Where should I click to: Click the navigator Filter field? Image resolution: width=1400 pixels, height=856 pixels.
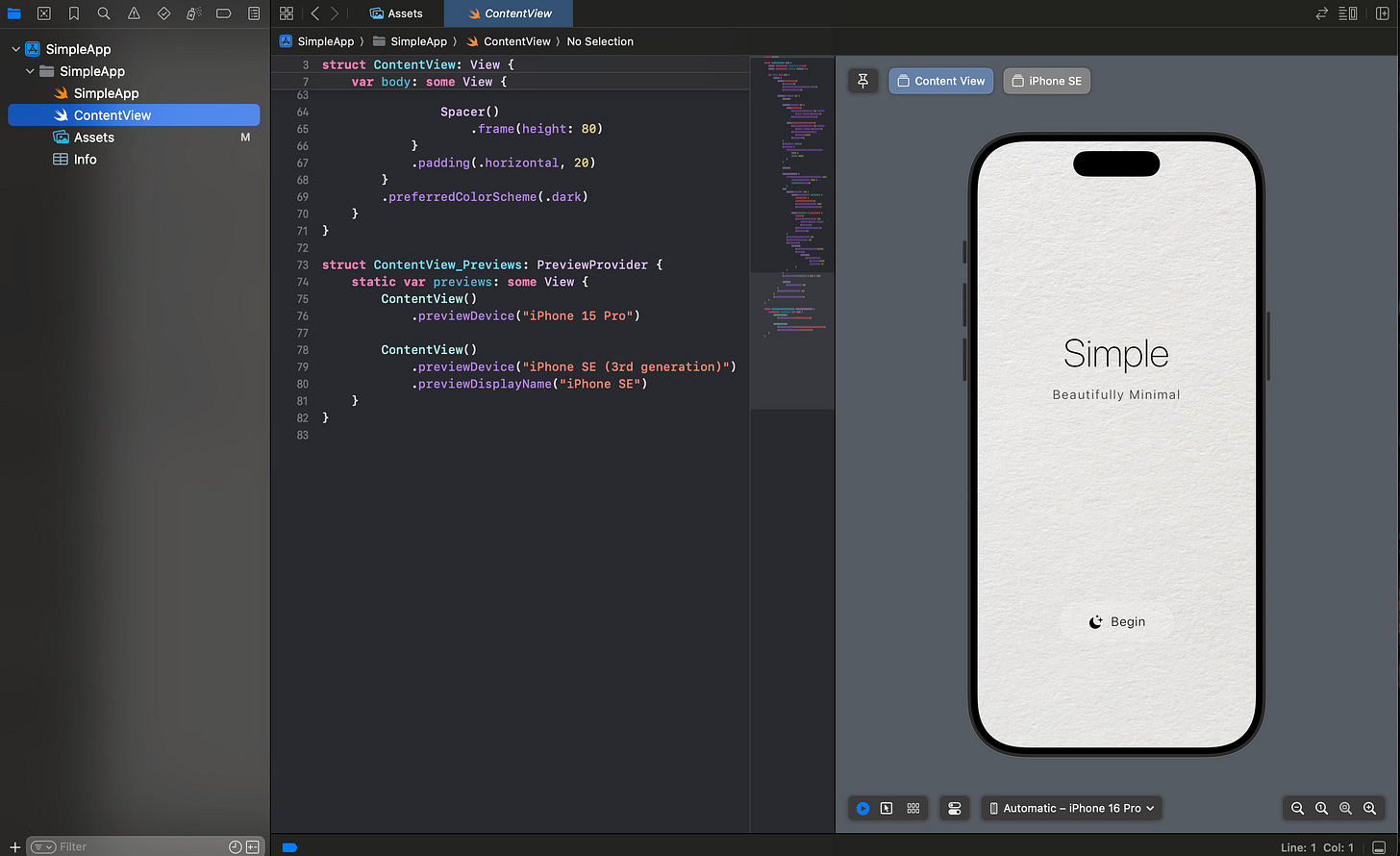(135, 846)
